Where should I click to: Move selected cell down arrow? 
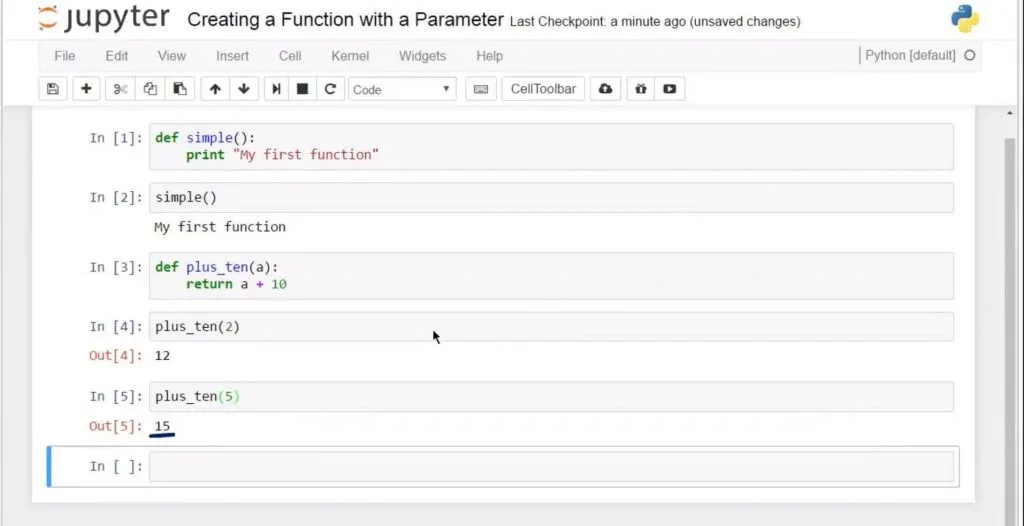243,89
